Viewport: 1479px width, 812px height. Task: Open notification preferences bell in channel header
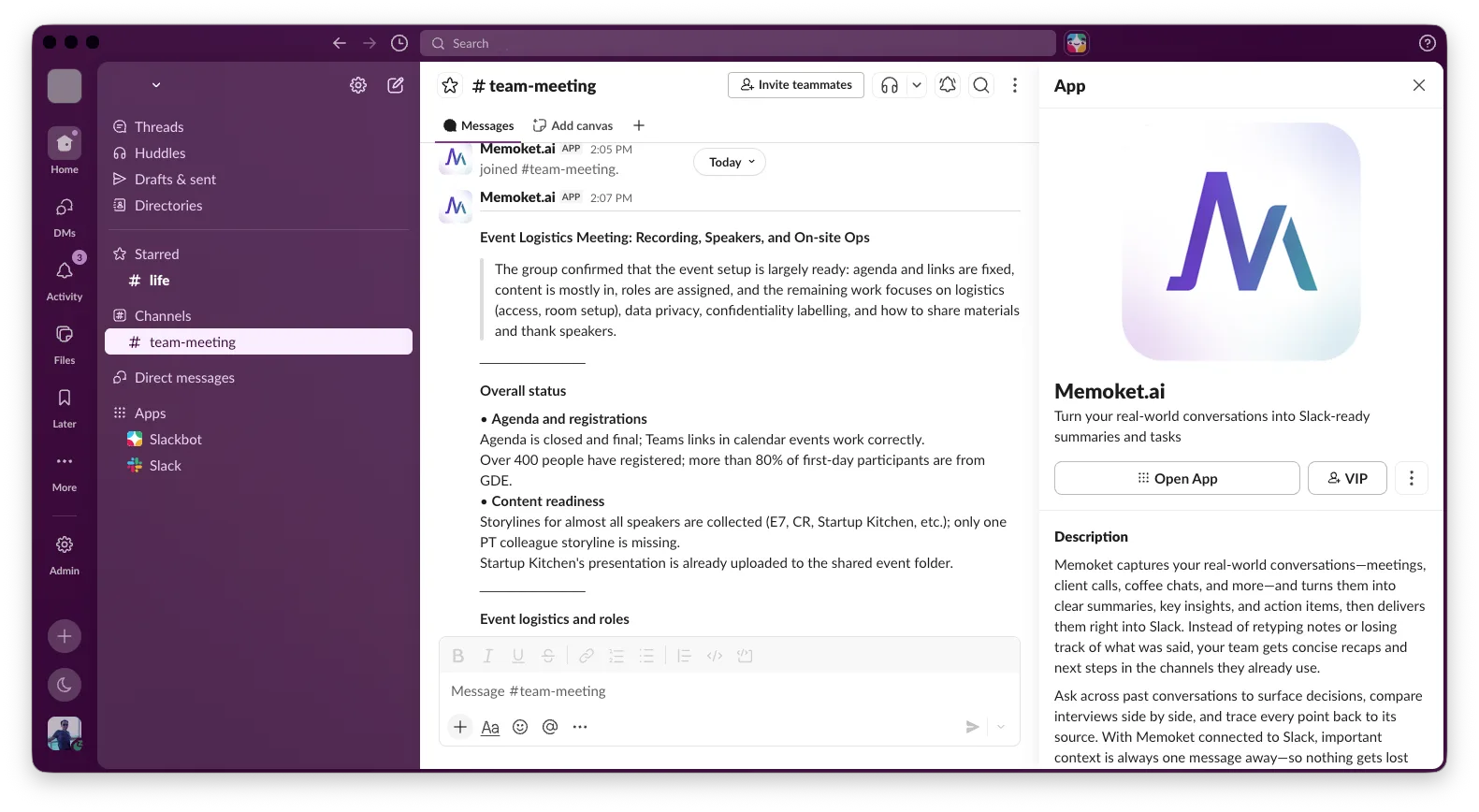coord(948,85)
